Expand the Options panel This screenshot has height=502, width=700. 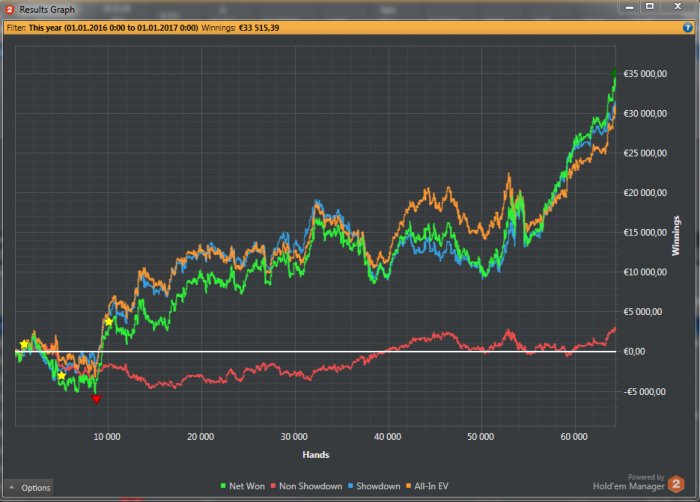click(x=29, y=488)
